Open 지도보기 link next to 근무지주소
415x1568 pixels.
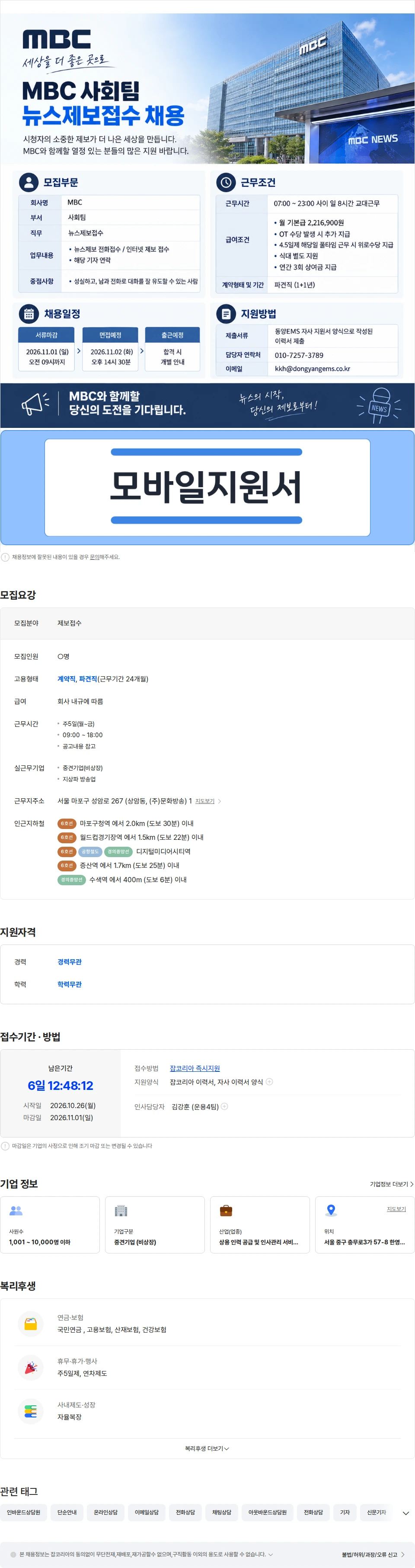(x=205, y=801)
